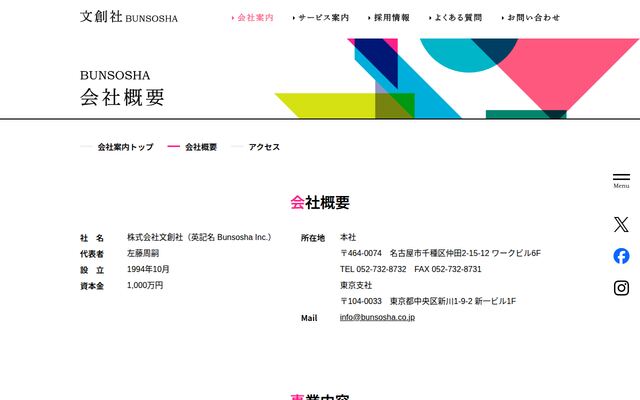Click the Tokyo address 〒104-0033 line
640x400 pixels.
428,301
